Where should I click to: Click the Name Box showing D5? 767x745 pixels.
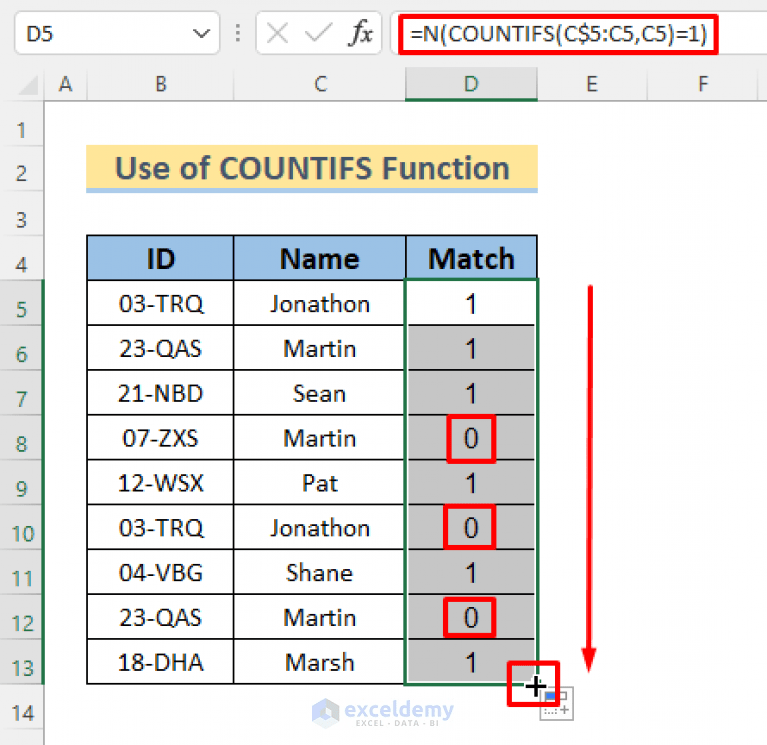pyautogui.click(x=117, y=34)
